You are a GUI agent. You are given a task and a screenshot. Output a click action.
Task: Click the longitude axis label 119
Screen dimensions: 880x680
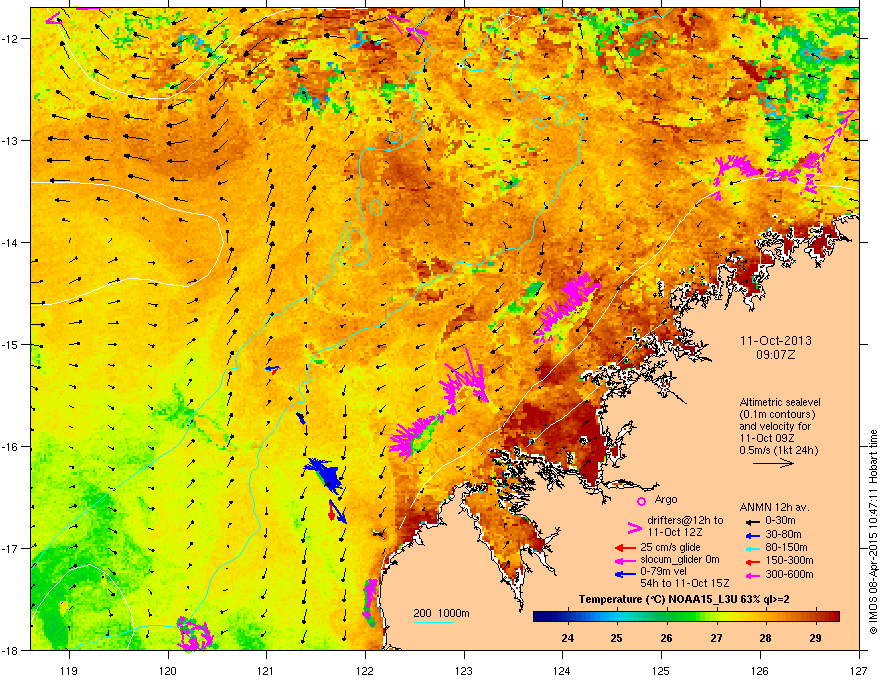[x=69, y=670]
